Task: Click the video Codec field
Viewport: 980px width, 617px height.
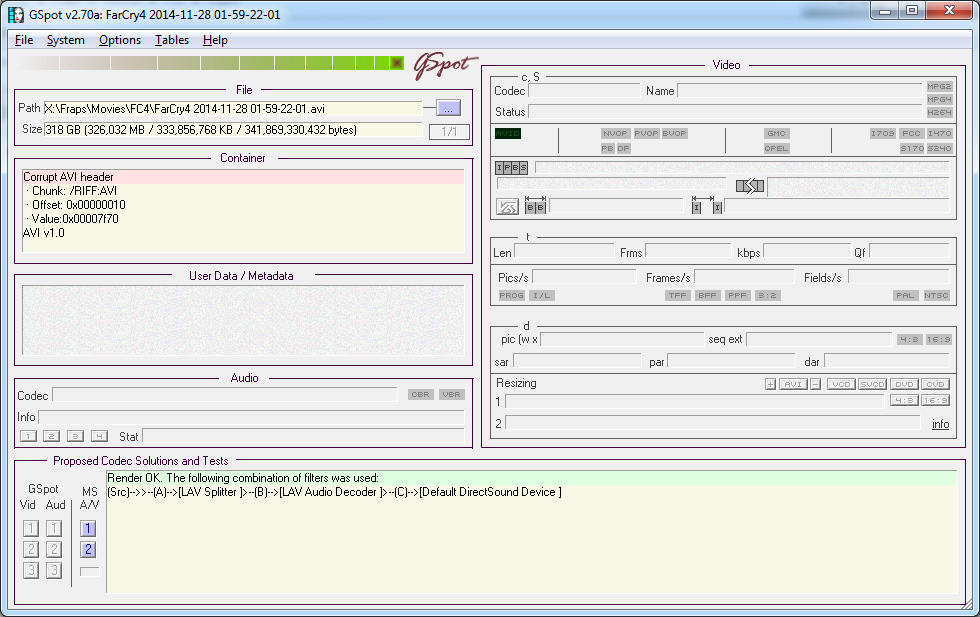Action: coord(584,91)
